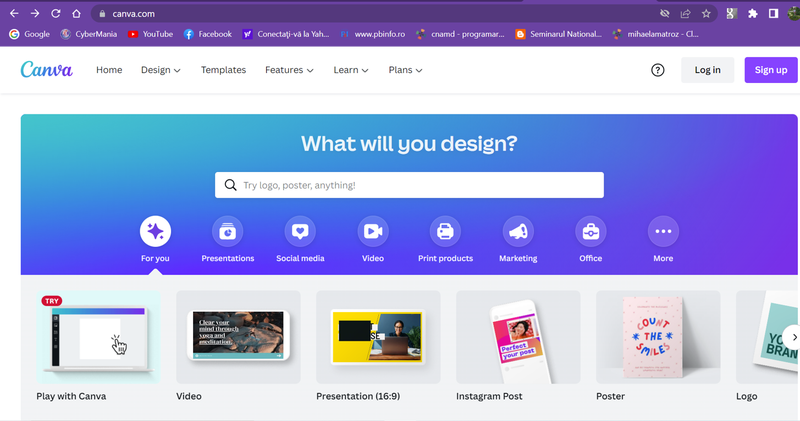The image size is (800, 421).
Task: Open the YouTube bookmark
Action: [151, 34]
